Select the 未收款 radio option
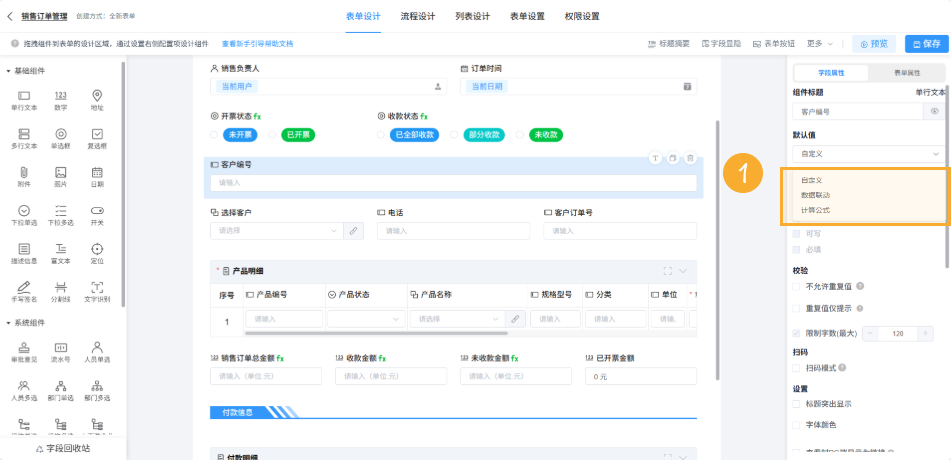The width and height of the screenshot is (951, 460). (520, 135)
